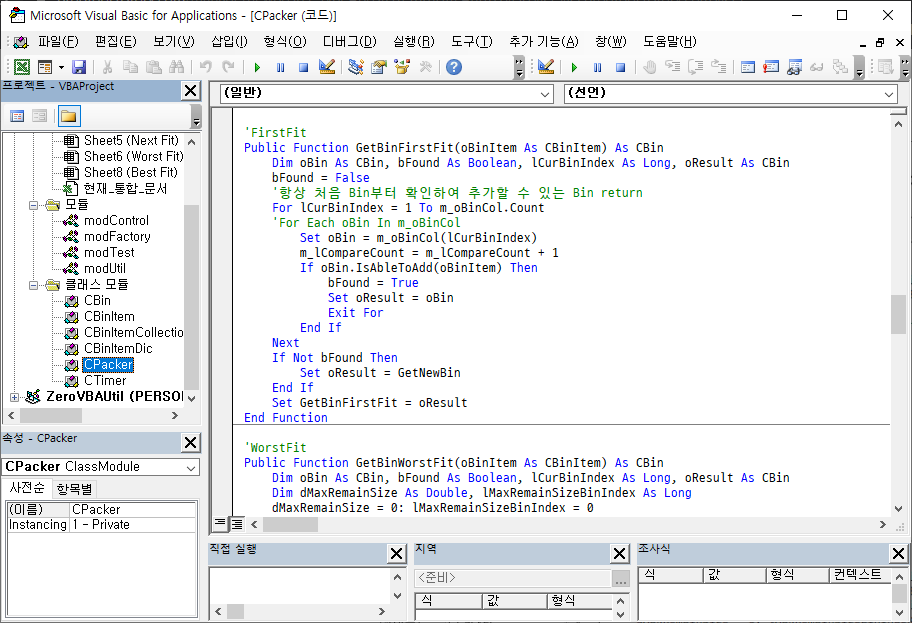Select the CTimer class module

click(x=105, y=380)
